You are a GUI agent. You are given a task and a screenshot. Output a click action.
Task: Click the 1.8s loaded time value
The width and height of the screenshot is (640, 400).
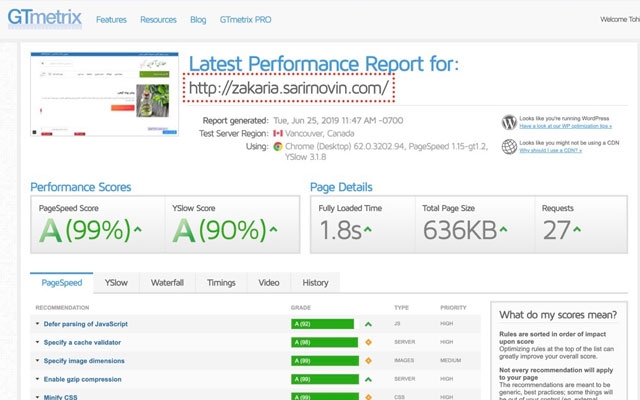point(340,230)
